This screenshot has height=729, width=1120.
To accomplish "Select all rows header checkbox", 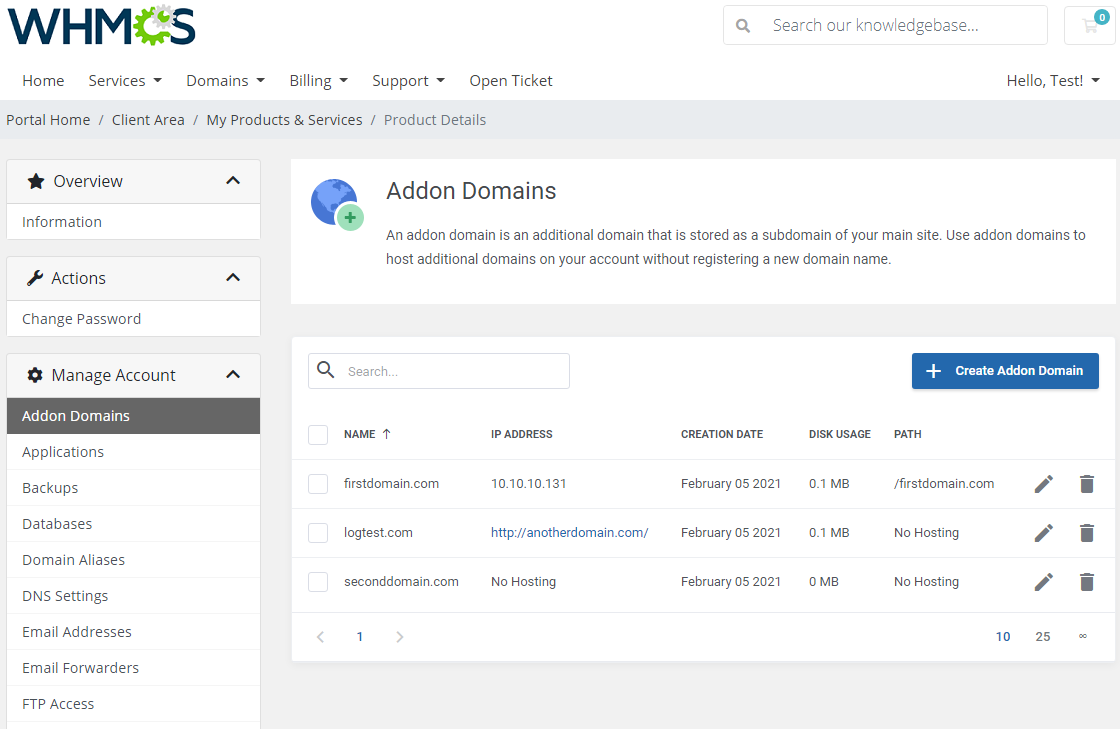I will pyautogui.click(x=318, y=435).
